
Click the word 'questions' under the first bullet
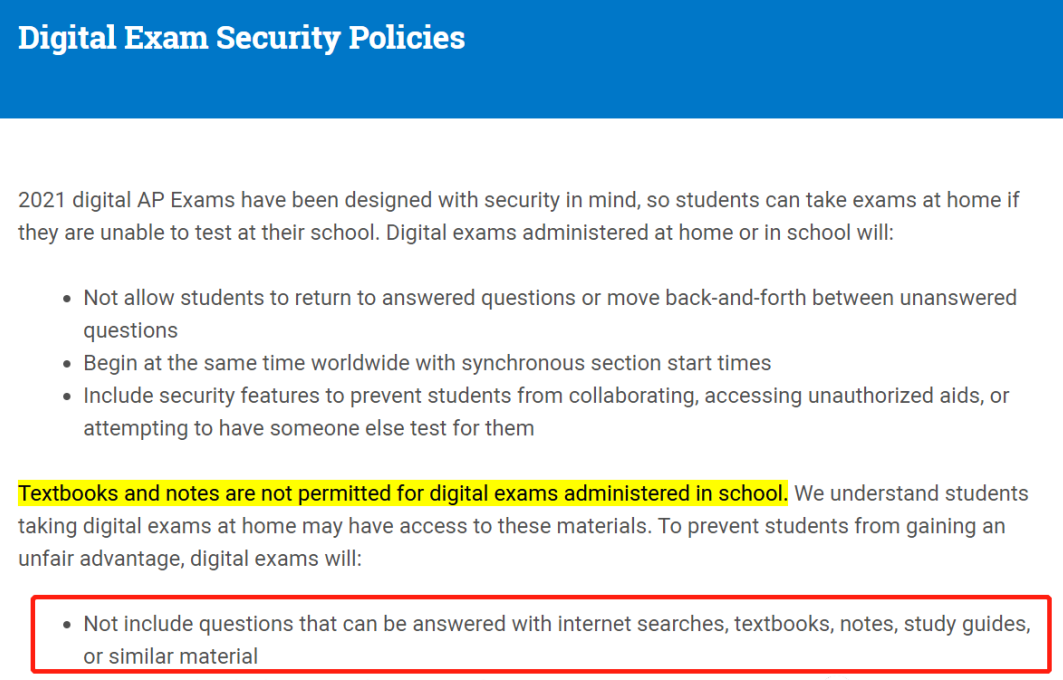point(131,331)
